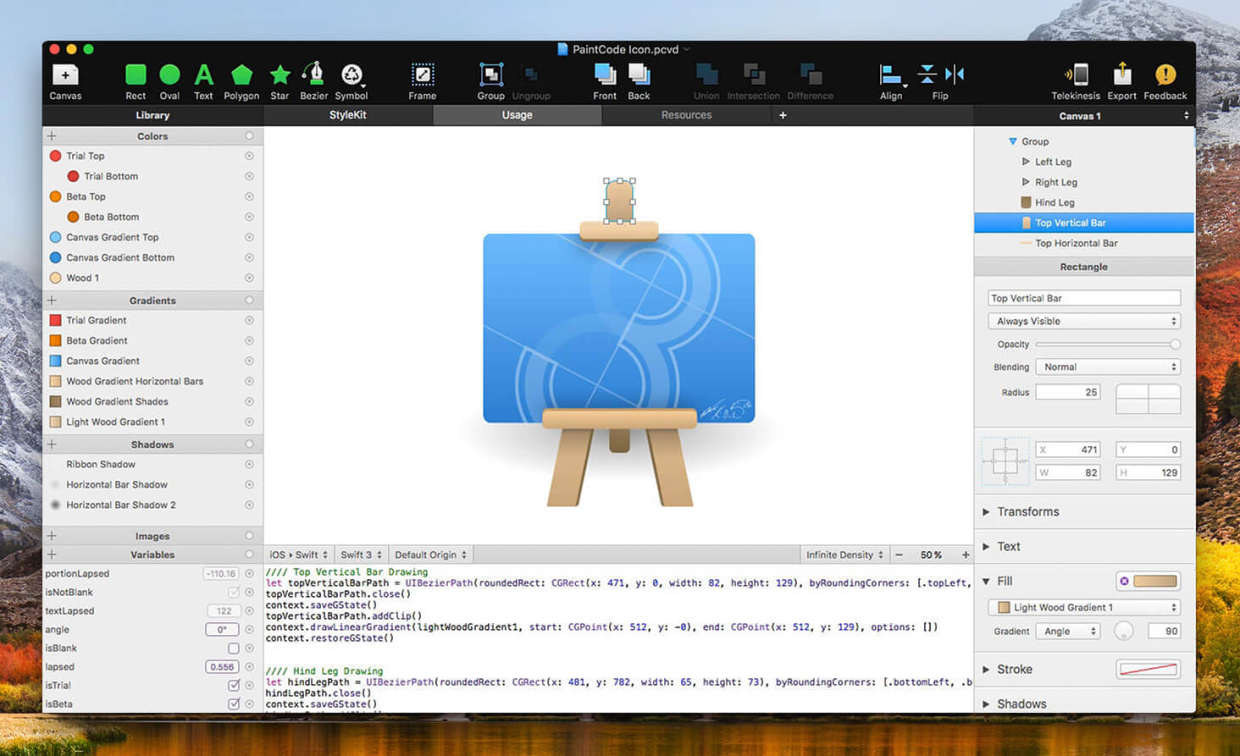Open the Align options
The height and width of the screenshot is (756, 1240).
tap(891, 81)
